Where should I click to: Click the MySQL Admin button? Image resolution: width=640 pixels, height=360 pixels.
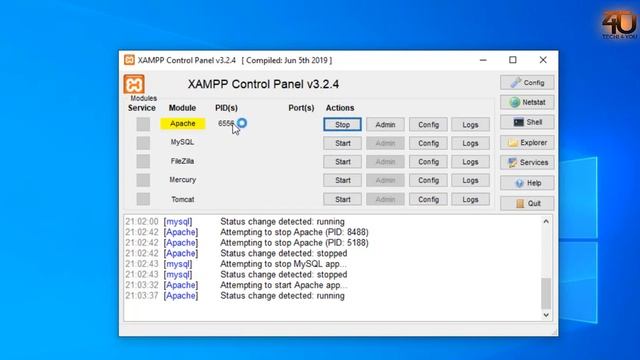click(385, 143)
